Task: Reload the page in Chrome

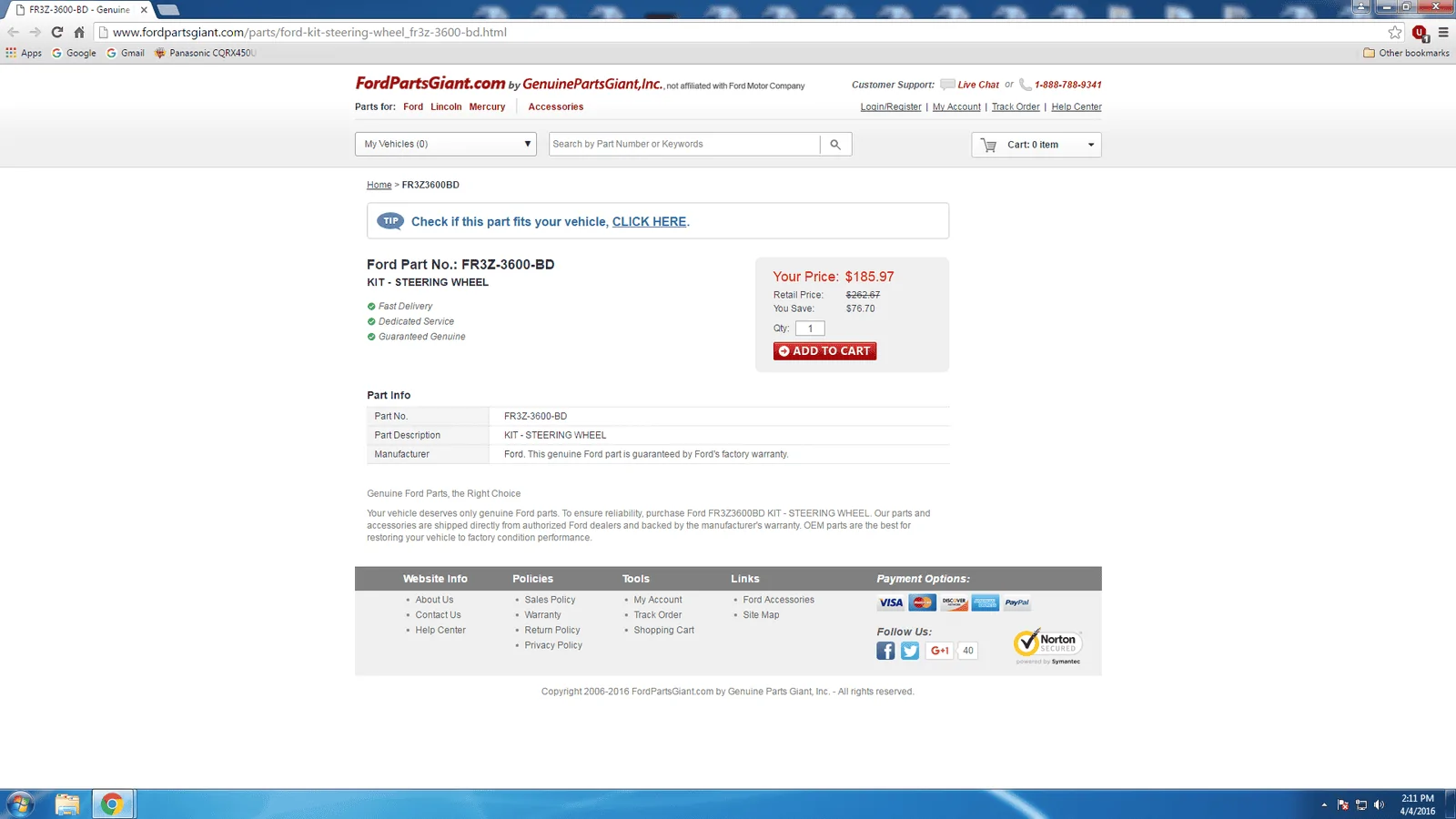Action: (57, 32)
